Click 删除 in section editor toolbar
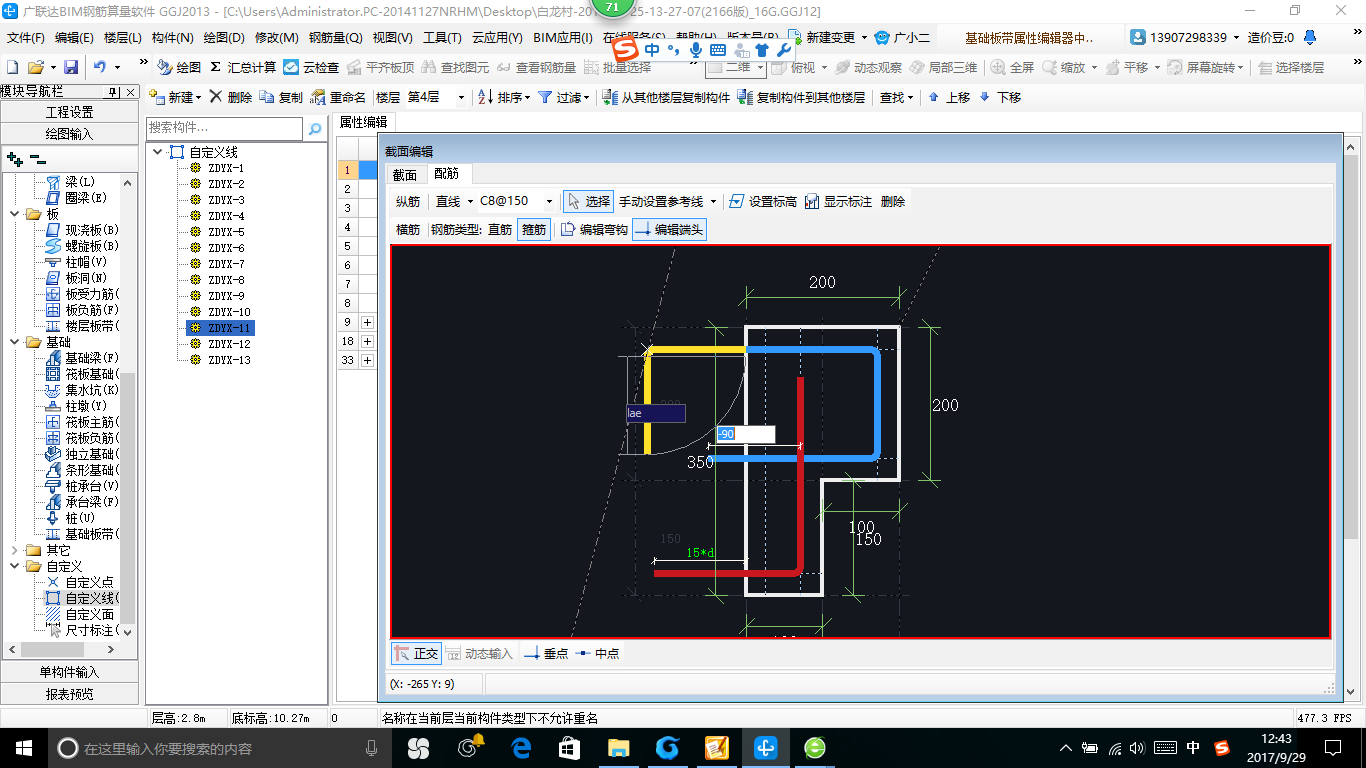This screenshot has width=1366, height=768. (893, 201)
